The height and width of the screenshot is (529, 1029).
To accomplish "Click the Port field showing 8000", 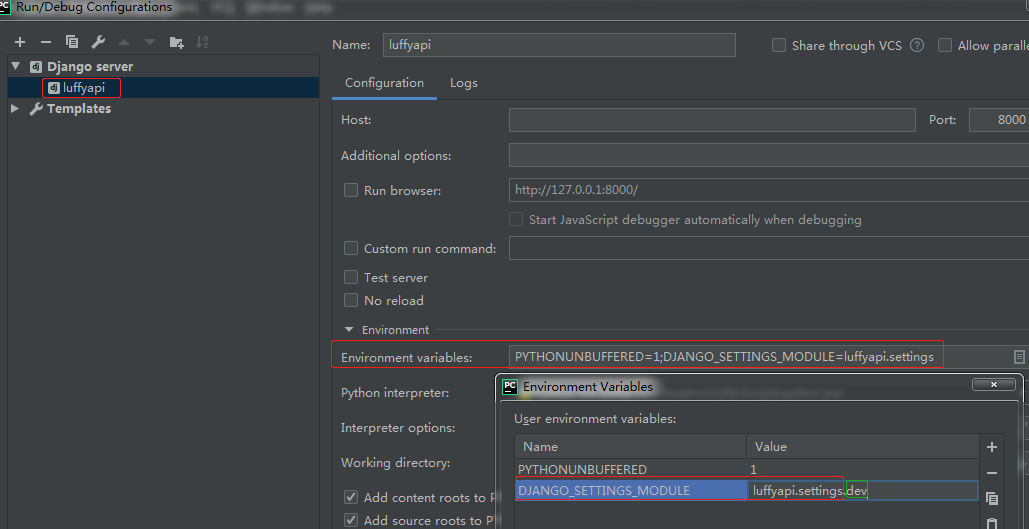I will tap(999, 119).
